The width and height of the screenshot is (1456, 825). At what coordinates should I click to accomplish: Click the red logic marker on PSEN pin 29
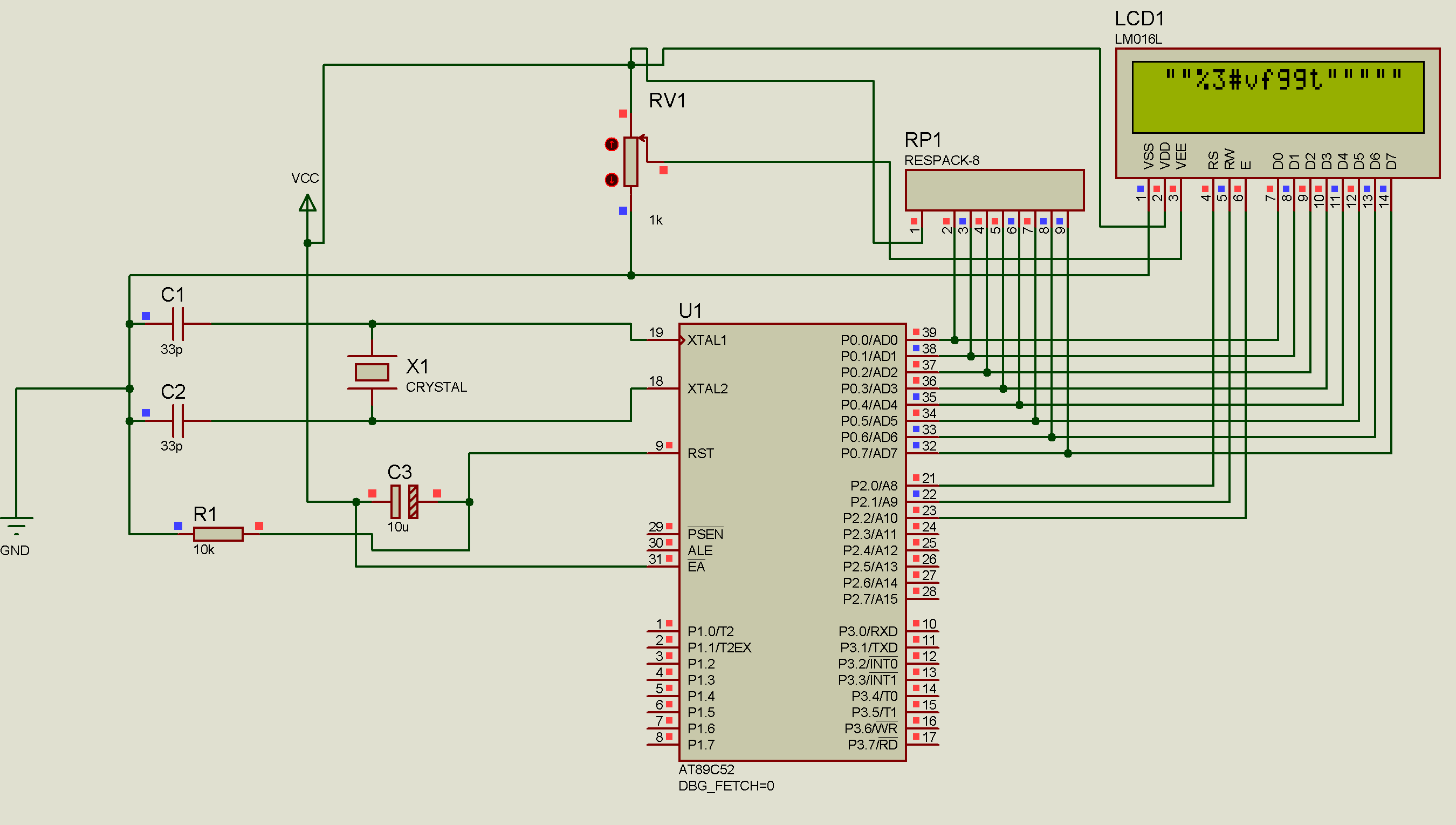click(x=669, y=526)
